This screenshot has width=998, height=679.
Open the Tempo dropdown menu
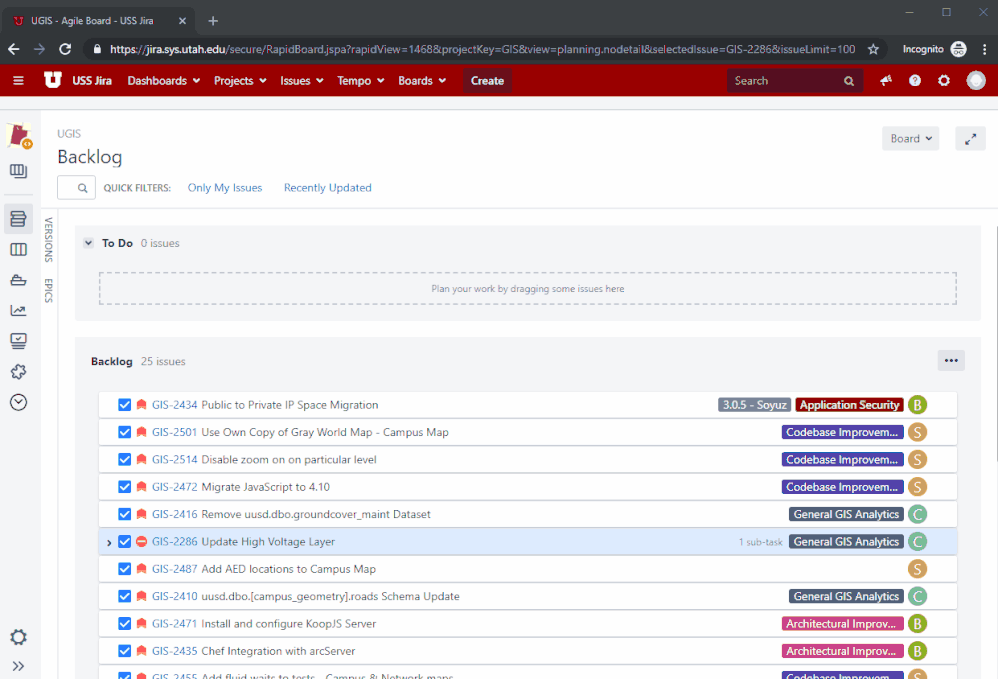361,81
